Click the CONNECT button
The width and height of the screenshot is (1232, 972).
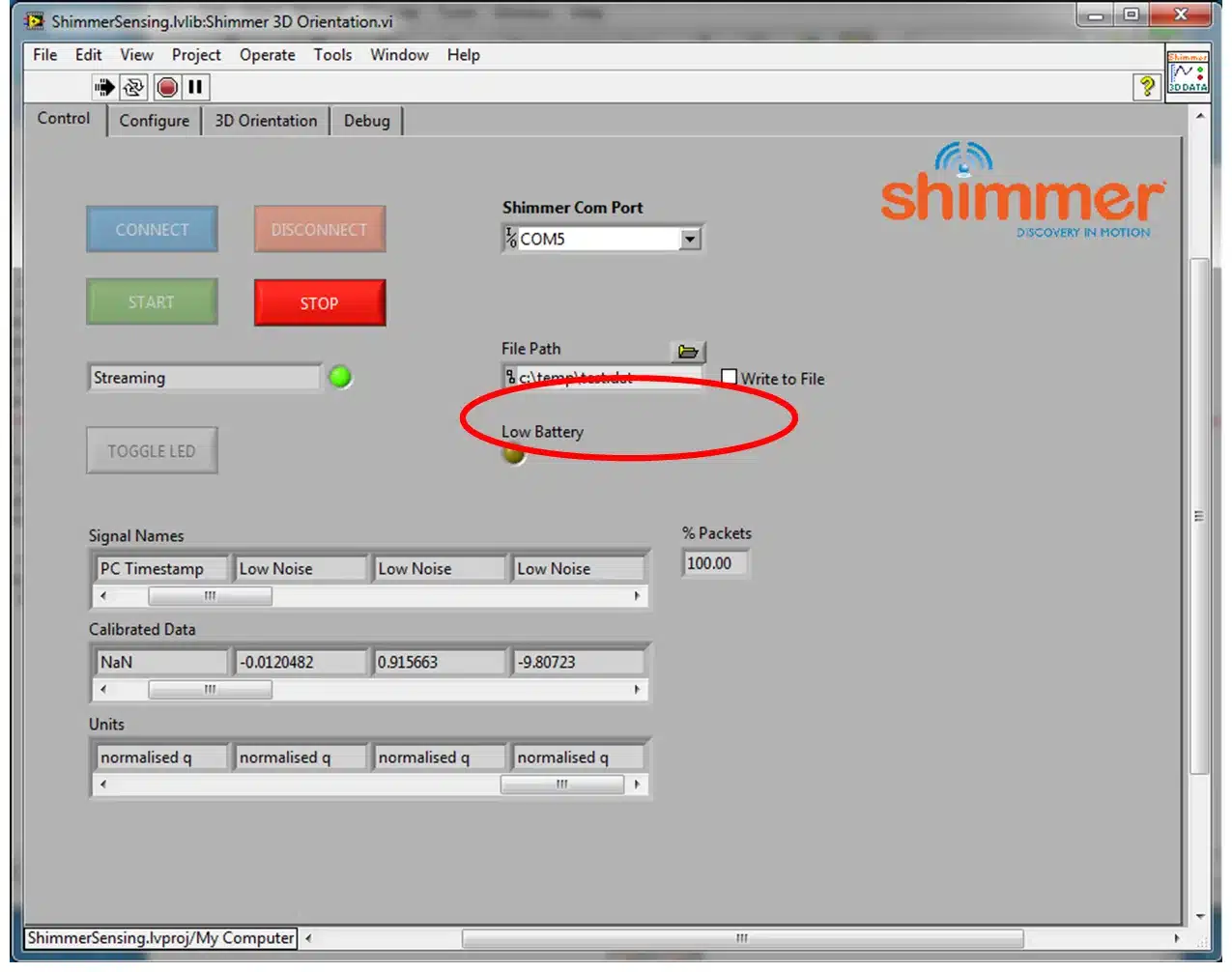coord(152,229)
